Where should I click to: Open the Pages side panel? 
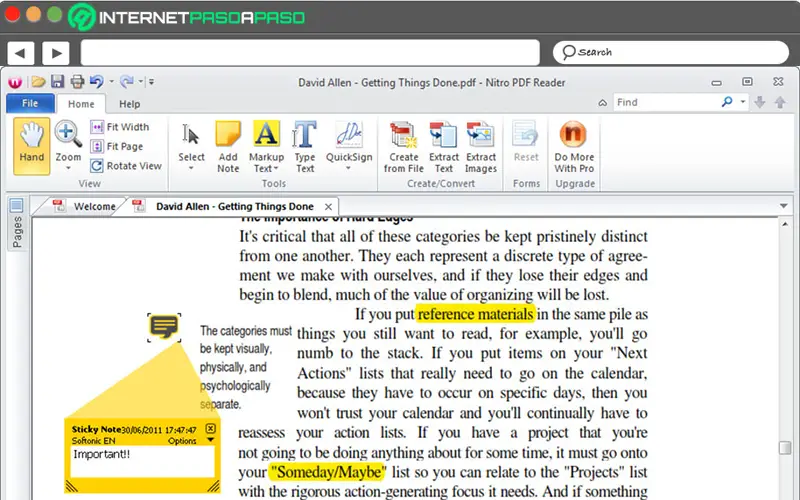tap(17, 224)
